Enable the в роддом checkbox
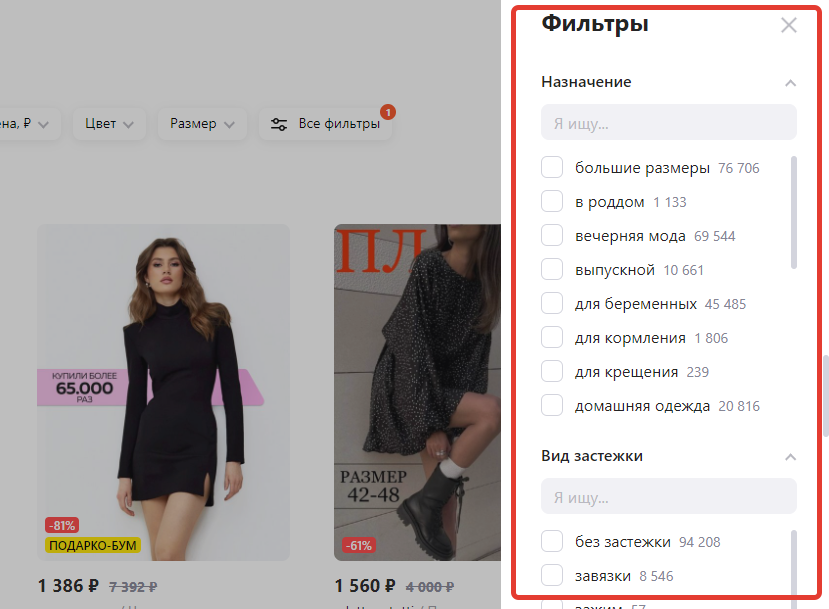The height and width of the screenshot is (609, 829). (x=551, y=201)
